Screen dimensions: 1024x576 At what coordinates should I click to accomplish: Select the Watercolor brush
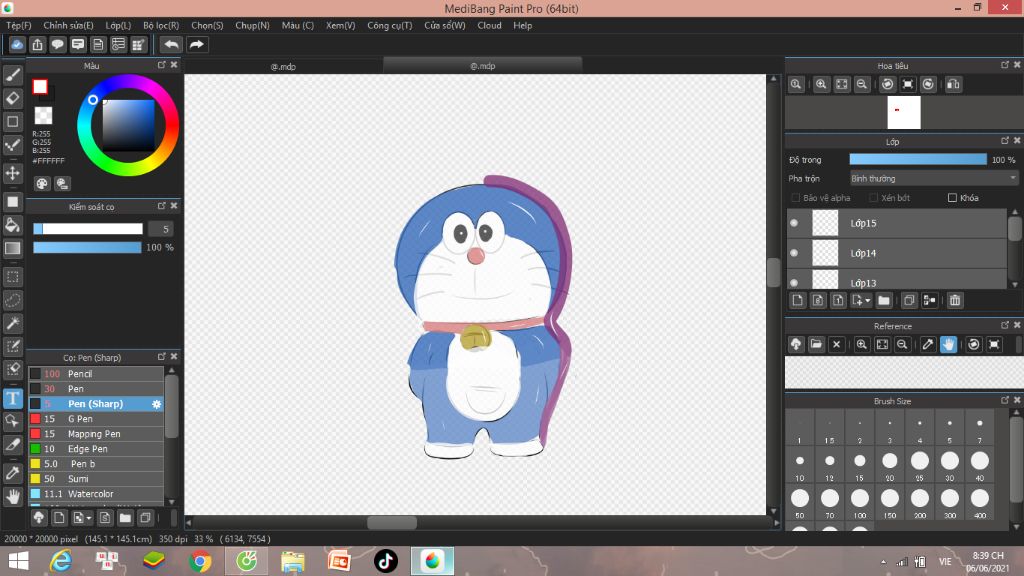pos(96,494)
